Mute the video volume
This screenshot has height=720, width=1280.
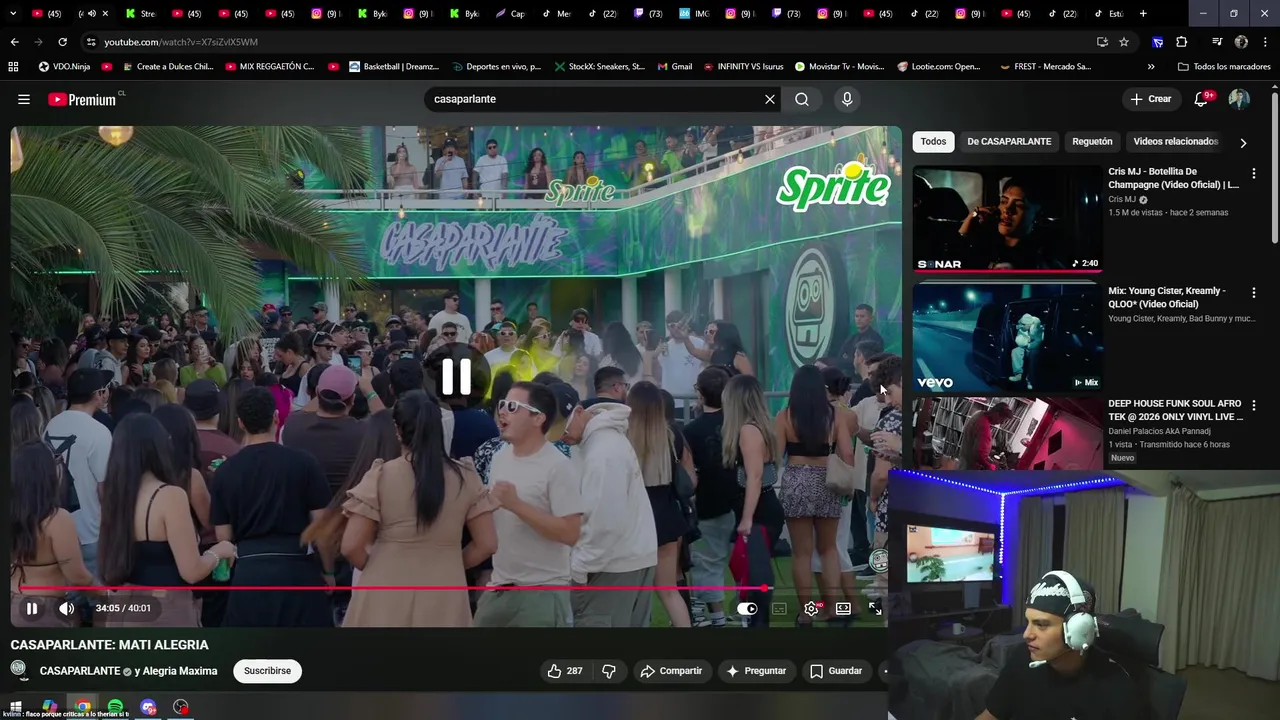click(67, 608)
